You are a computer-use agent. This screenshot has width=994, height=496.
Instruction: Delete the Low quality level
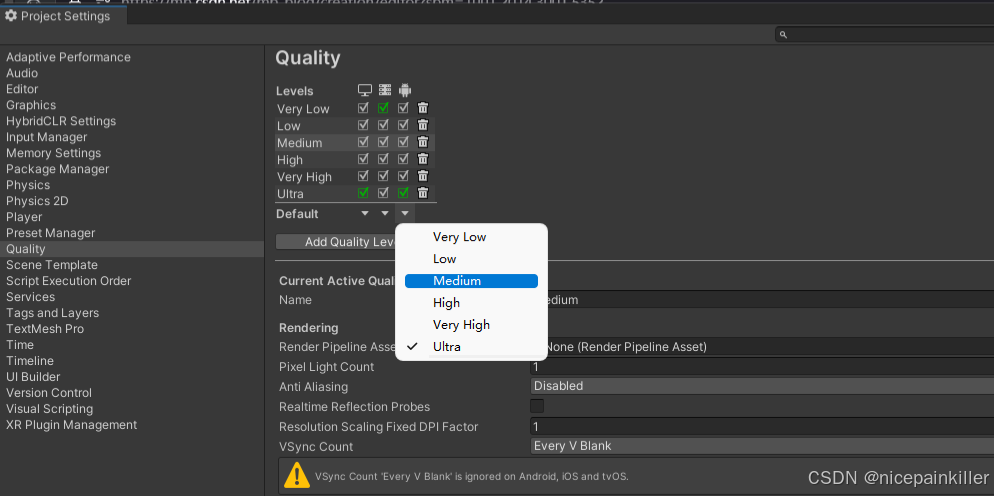pyautogui.click(x=423, y=125)
